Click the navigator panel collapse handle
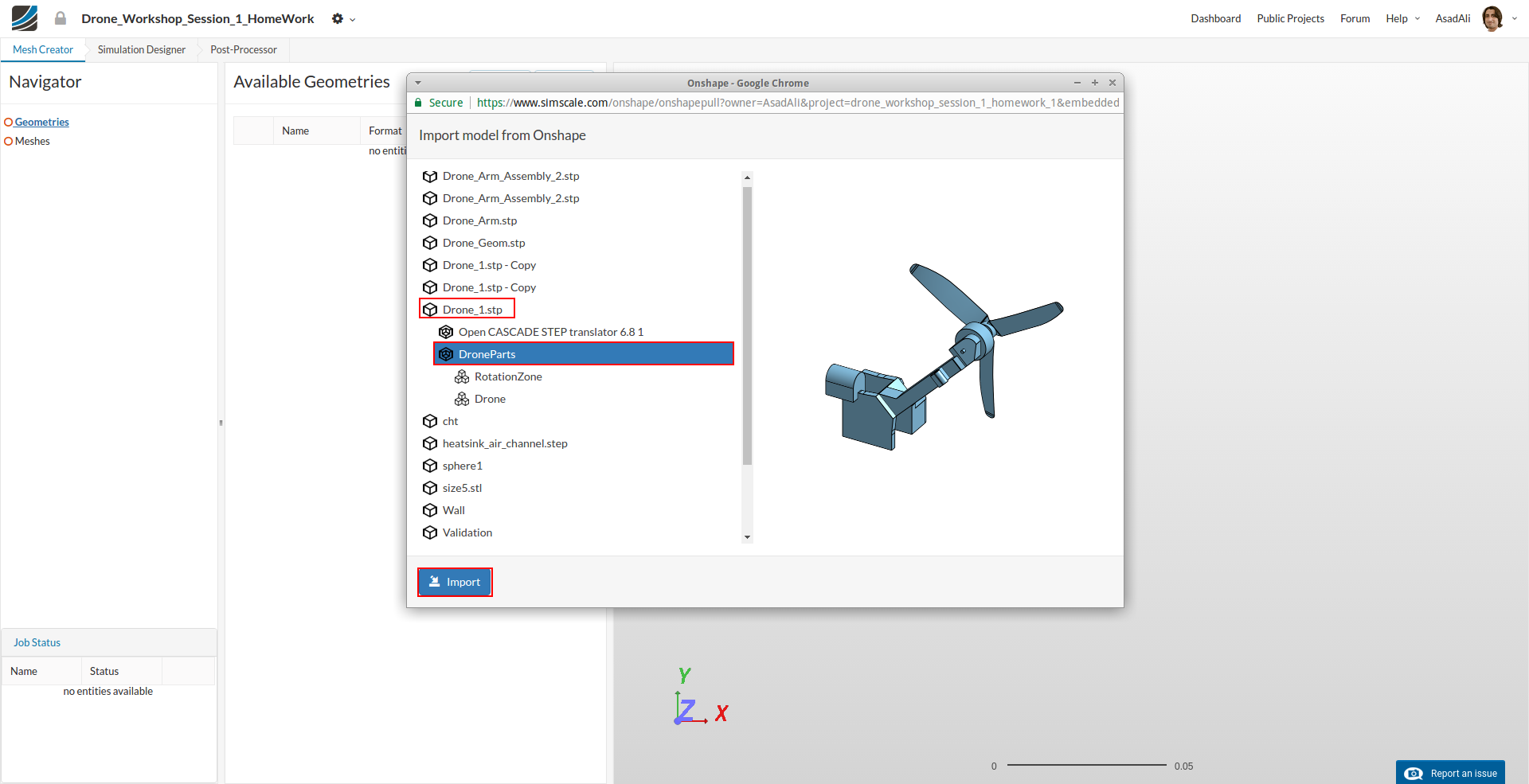 pos(221,423)
